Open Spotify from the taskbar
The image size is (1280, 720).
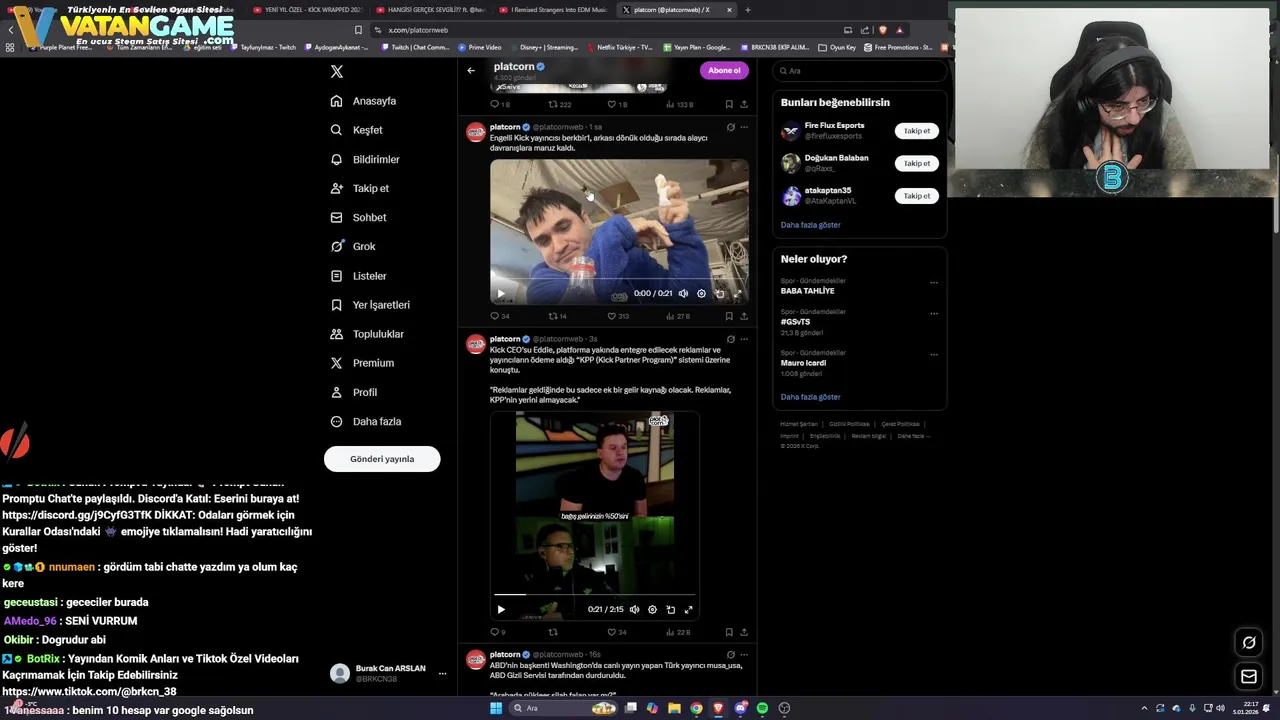(x=762, y=708)
